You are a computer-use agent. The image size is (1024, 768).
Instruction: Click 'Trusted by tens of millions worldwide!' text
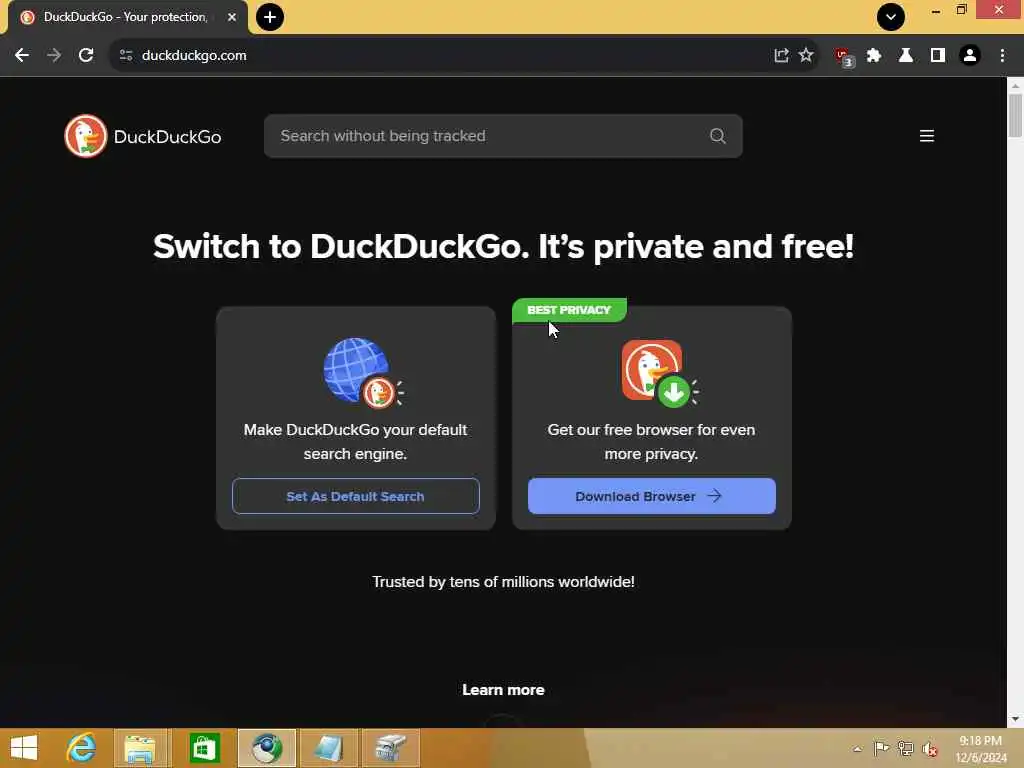pos(504,582)
